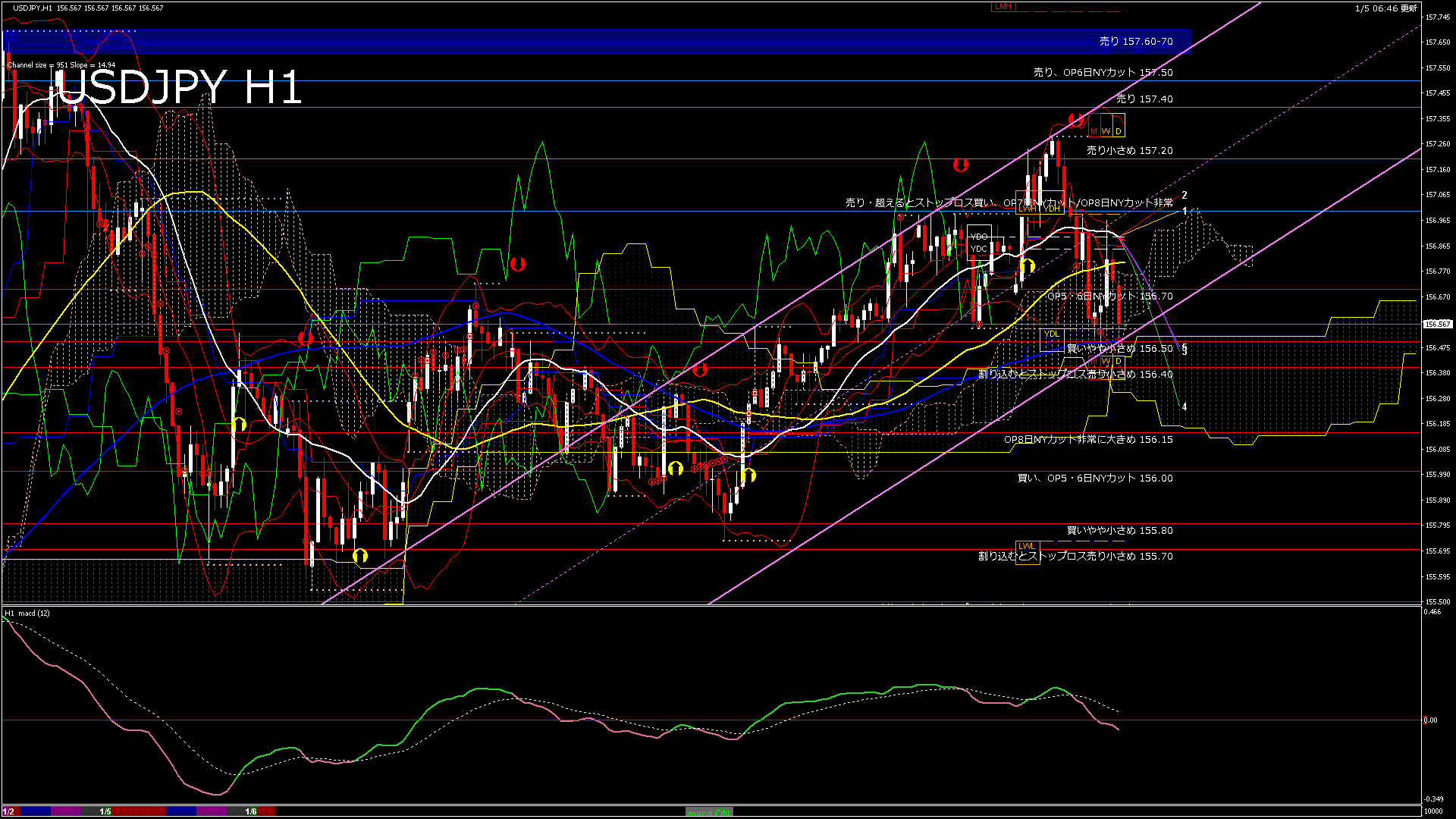Click the 売り 157.40 level label
The width and height of the screenshot is (1456, 819).
pyautogui.click(x=1144, y=99)
